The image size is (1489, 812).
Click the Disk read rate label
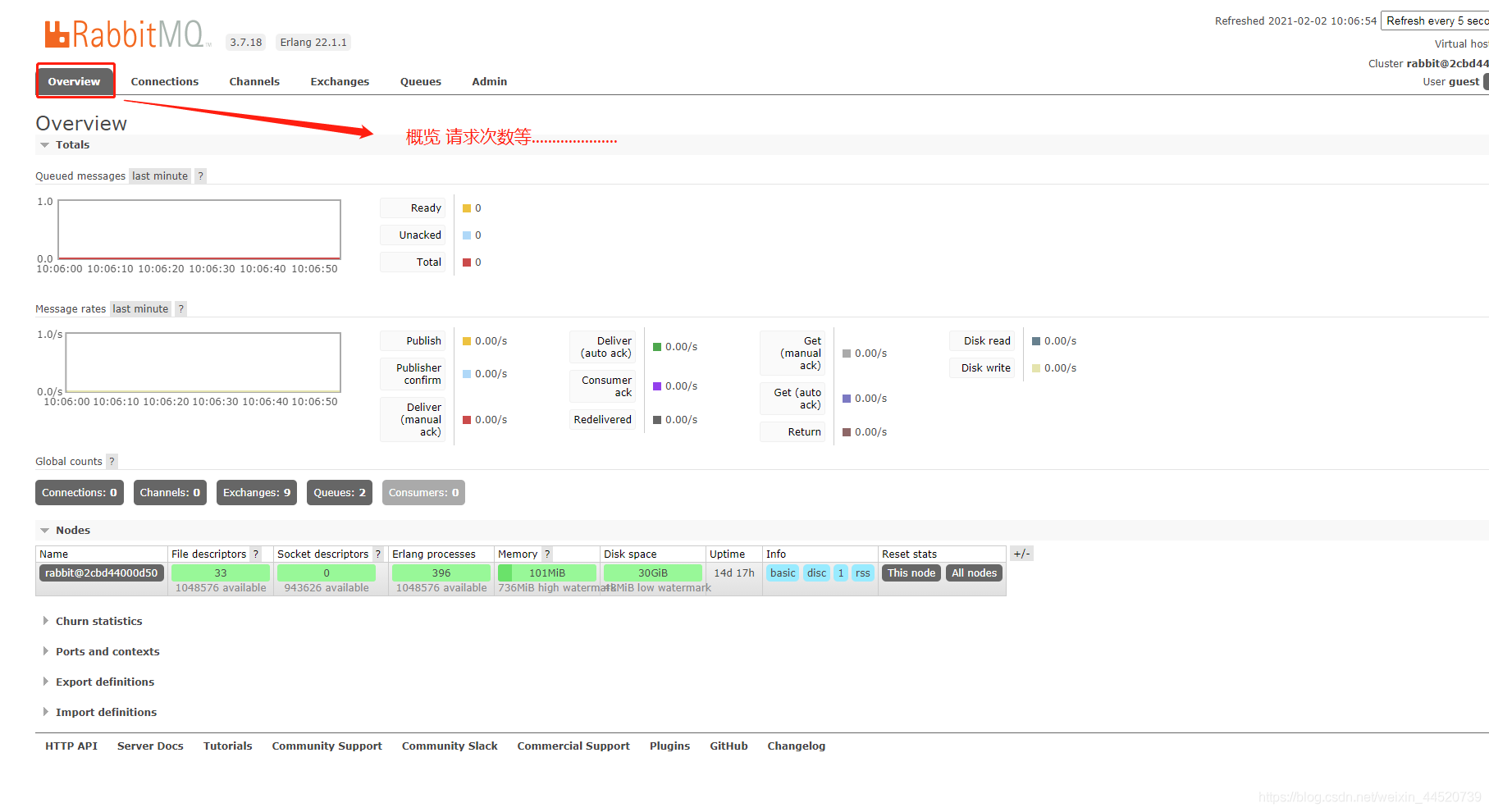(x=982, y=340)
